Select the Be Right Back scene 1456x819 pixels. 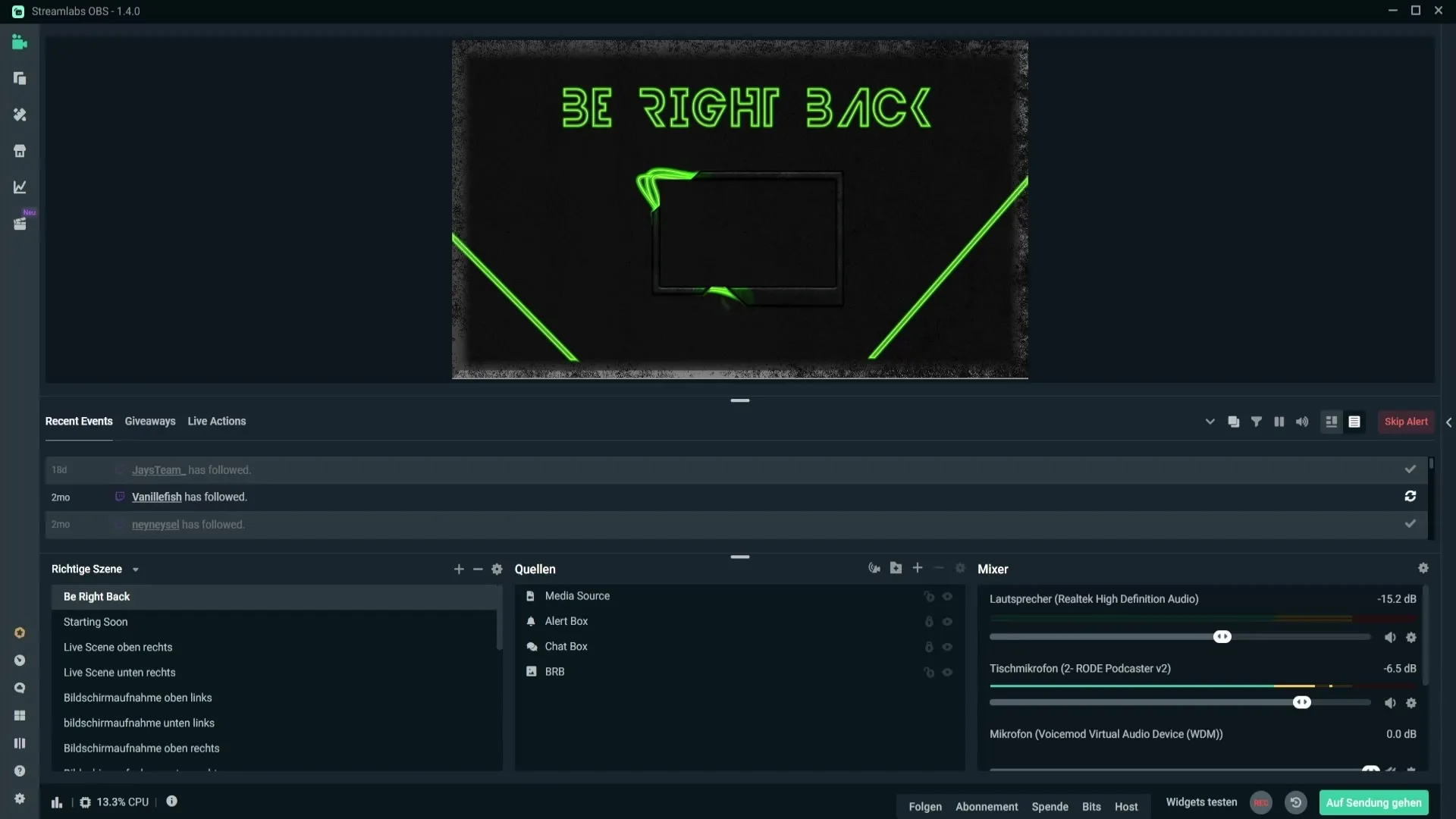pyautogui.click(x=96, y=596)
